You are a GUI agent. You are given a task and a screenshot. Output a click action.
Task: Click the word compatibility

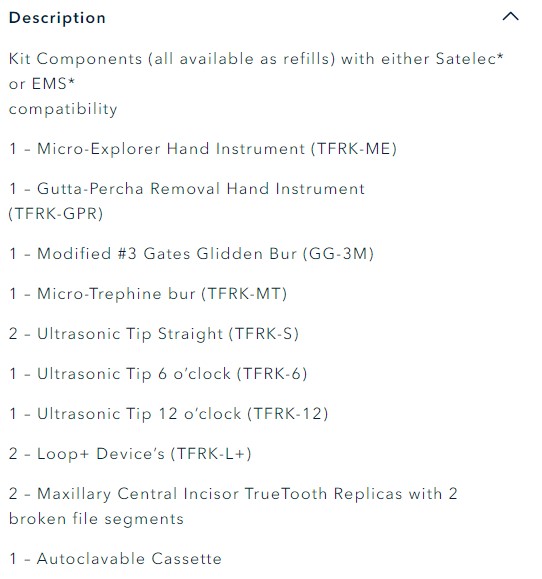coord(63,109)
